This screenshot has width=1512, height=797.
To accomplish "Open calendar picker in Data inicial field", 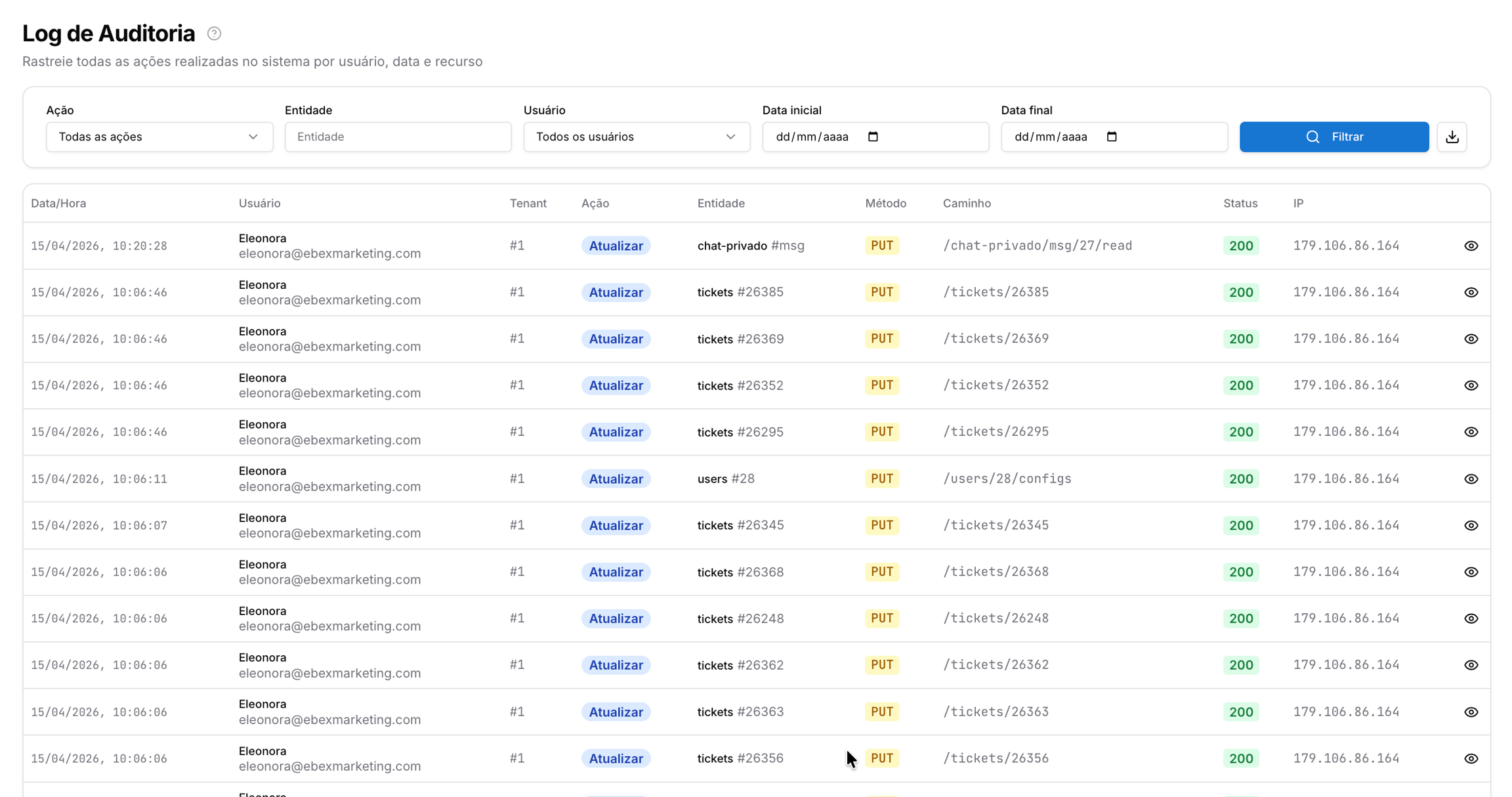I will (x=873, y=137).
